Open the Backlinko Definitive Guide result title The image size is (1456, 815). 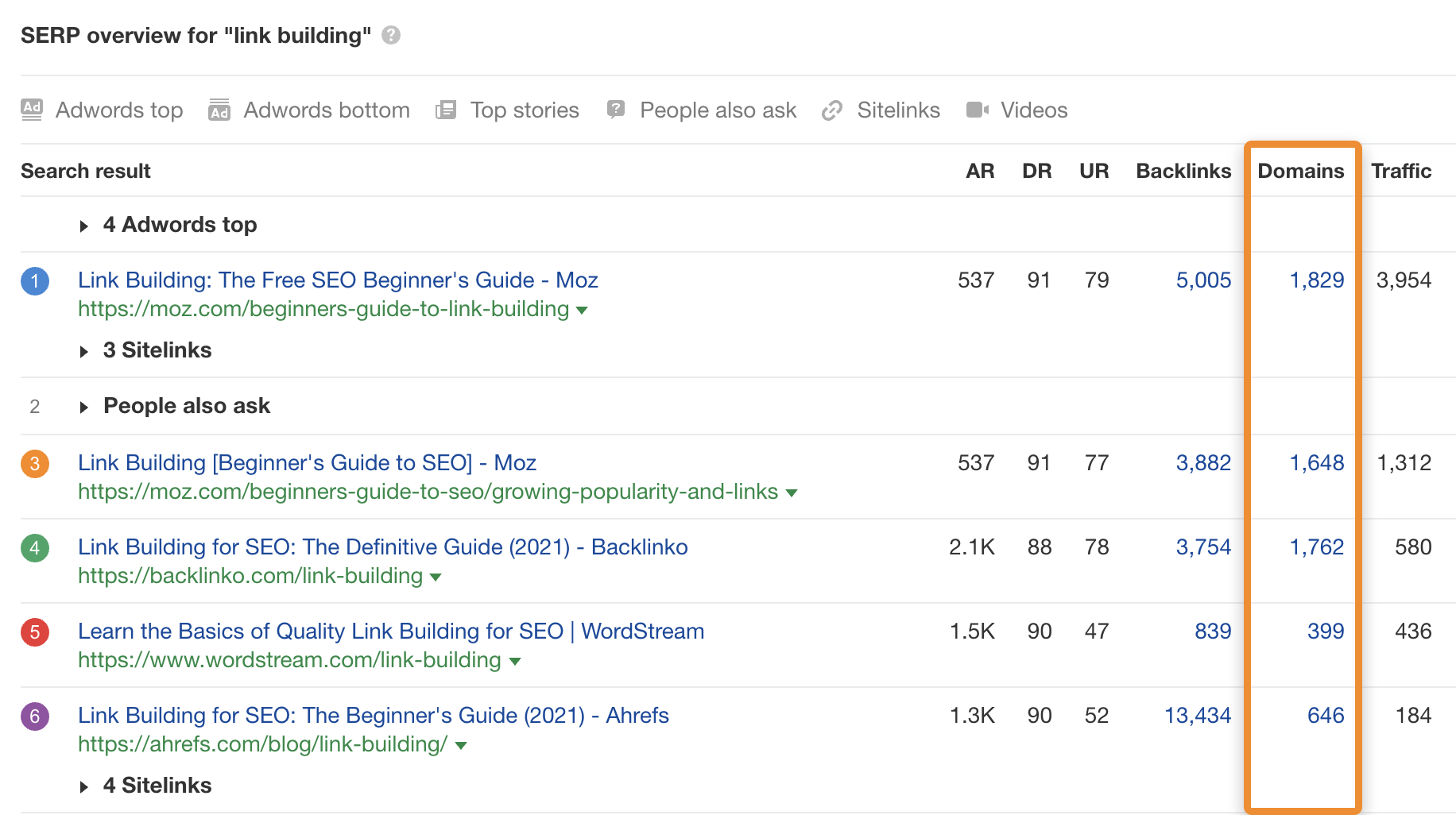pyautogui.click(x=382, y=547)
